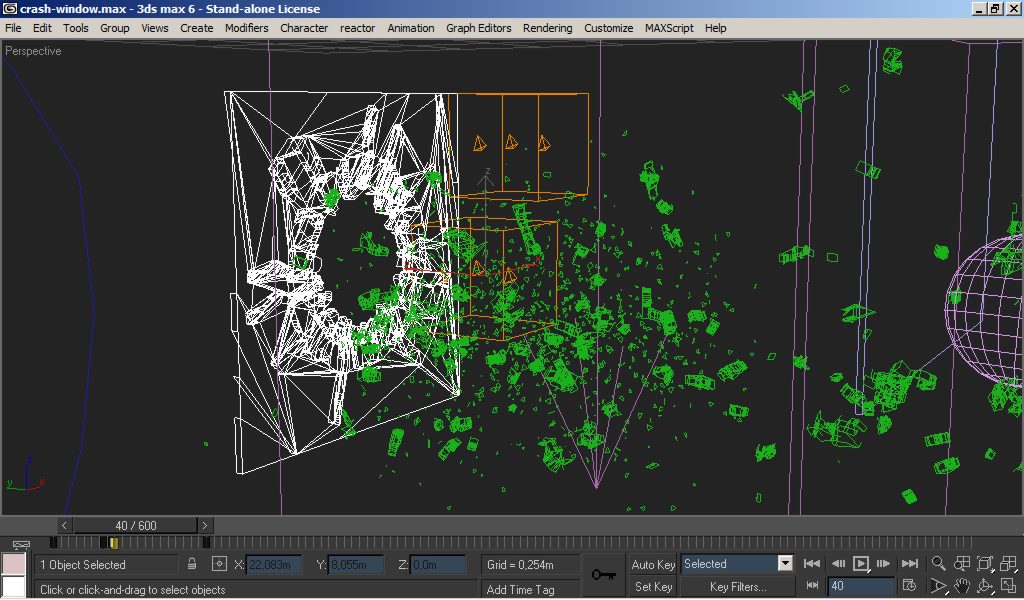Screen dimensions: 1024x600
Task: Toggle Key Mode icon
Action: pos(812,586)
